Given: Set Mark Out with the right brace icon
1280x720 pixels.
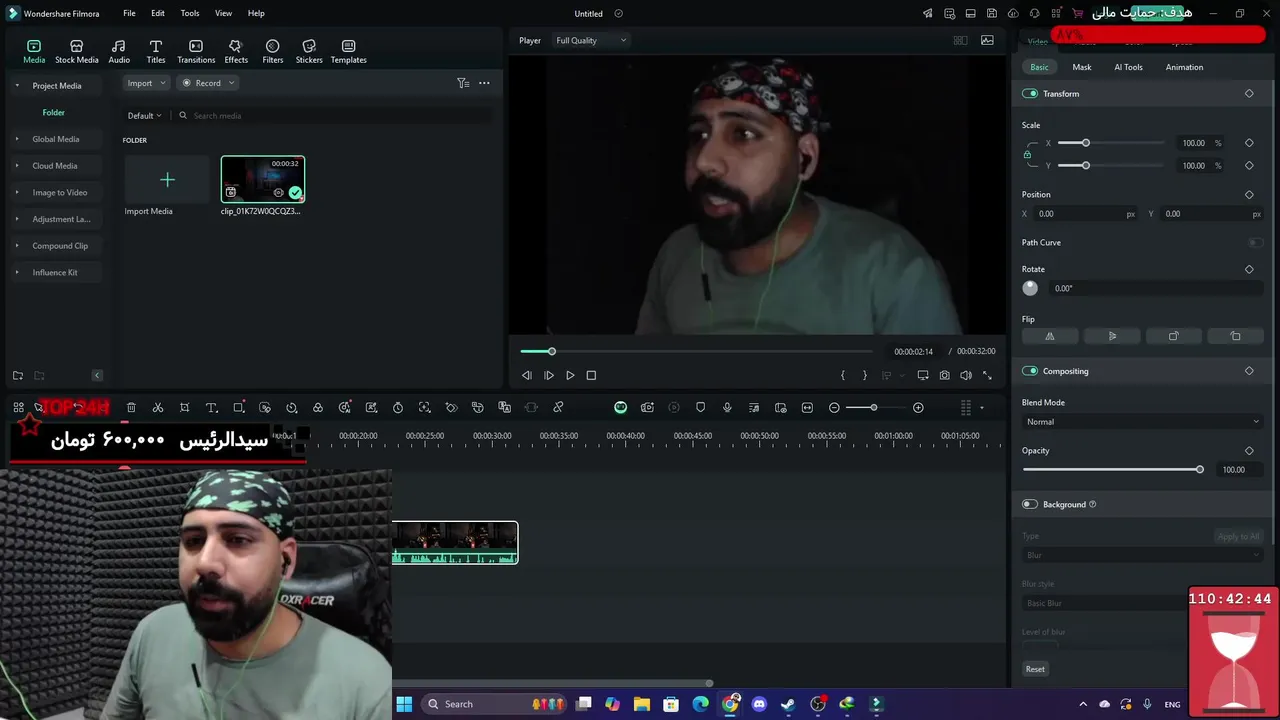Looking at the screenshot, I should 865,376.
